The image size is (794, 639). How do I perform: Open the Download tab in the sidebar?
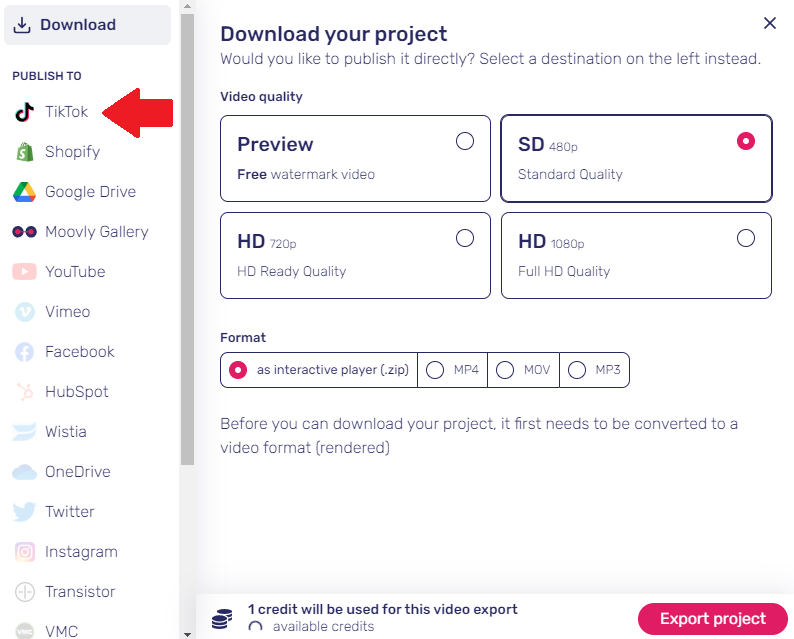(x=88, y=25)
